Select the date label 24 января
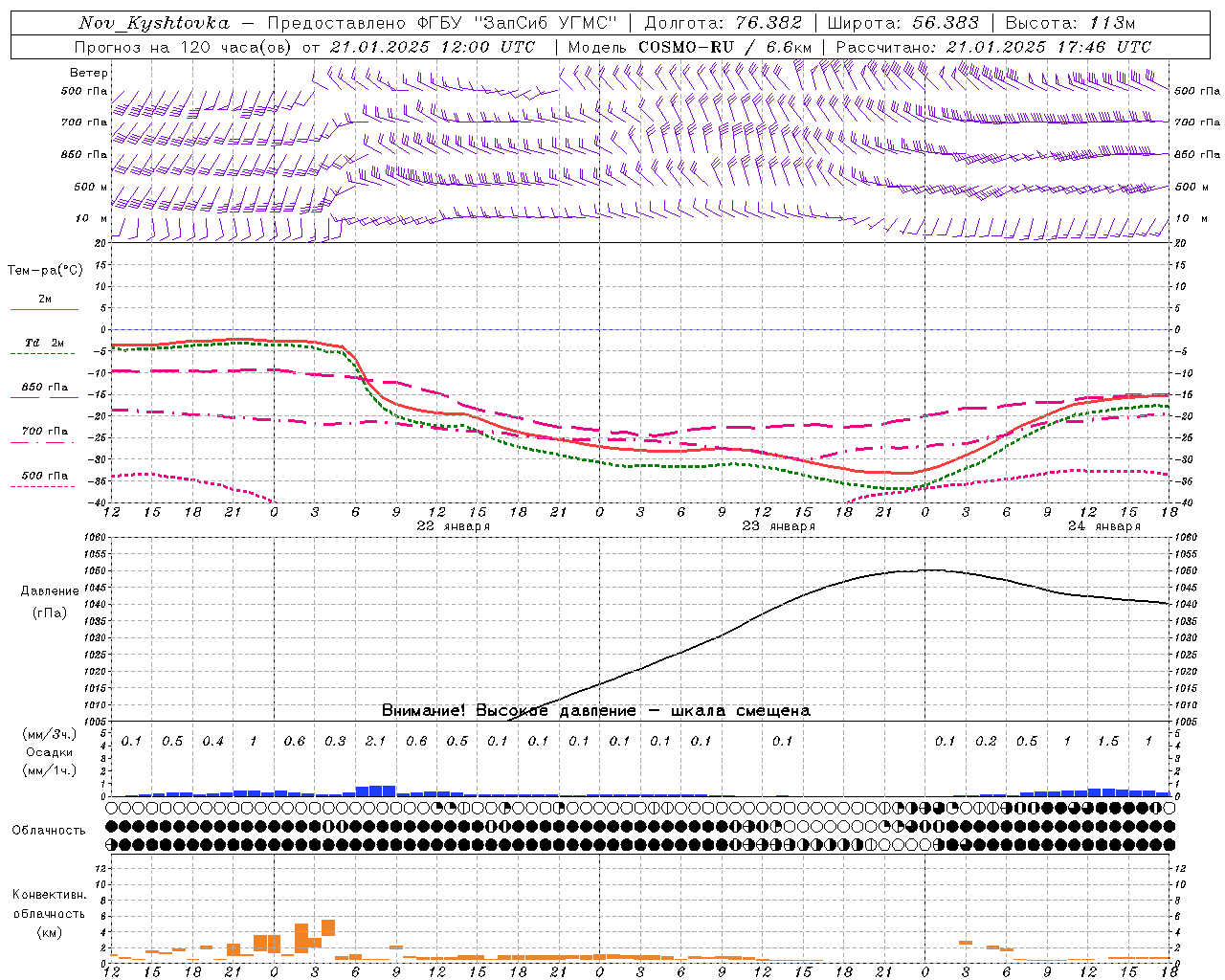The width and height of the screenshot is (1225, 980). [x=1104, y=526]
